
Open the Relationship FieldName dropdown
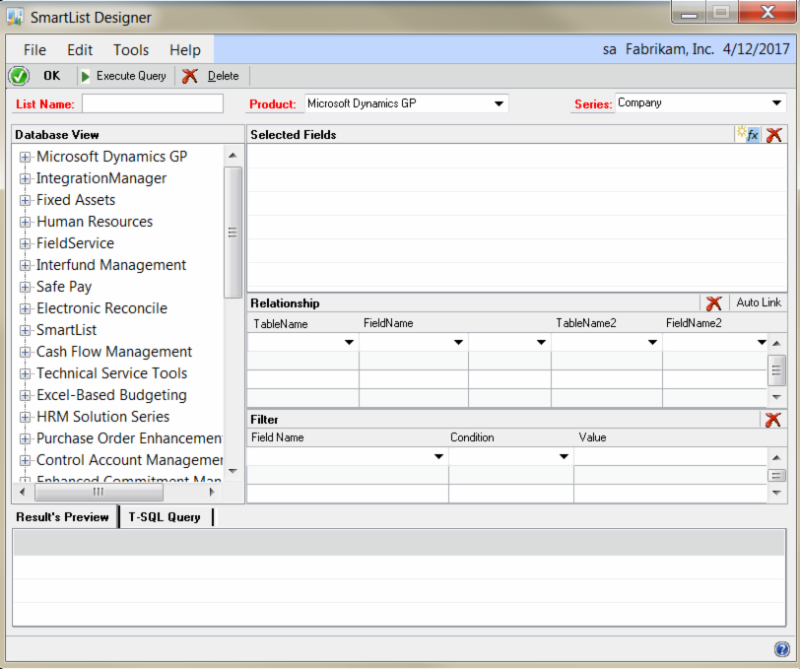point(458,342)
